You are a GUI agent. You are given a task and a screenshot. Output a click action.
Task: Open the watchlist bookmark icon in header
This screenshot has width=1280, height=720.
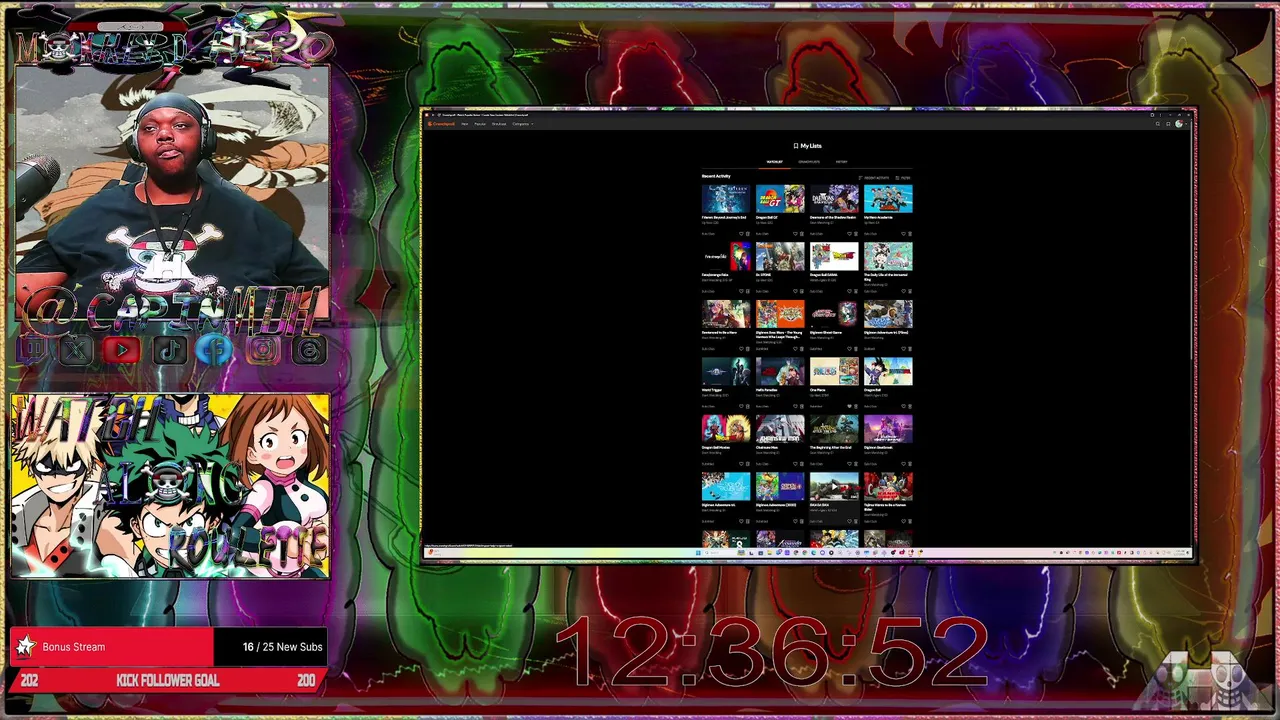(x=1168, y=124)
